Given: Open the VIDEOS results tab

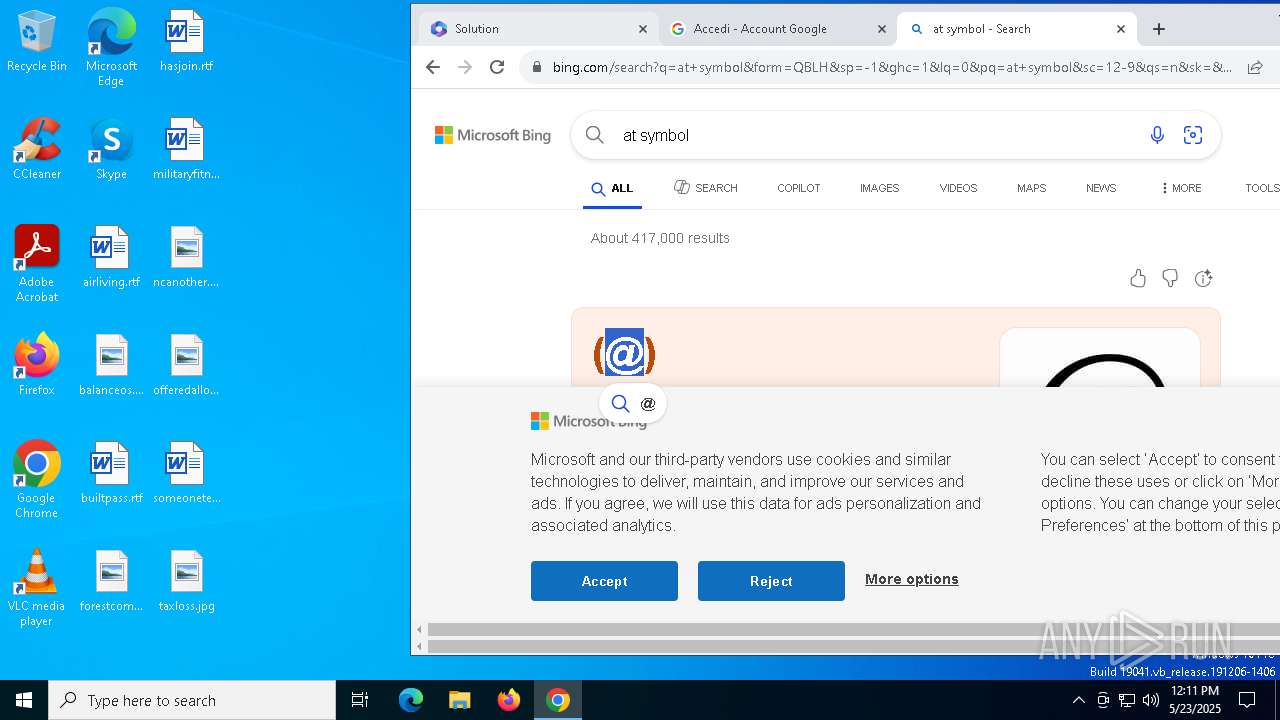Looking at the screenshot, I should coord(958,188).
